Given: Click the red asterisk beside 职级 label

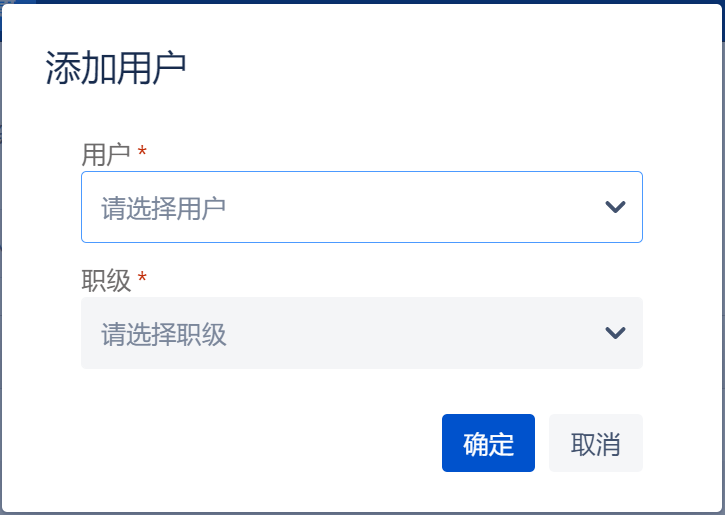Looking at the screenshot, I should (x=142, y=279).
